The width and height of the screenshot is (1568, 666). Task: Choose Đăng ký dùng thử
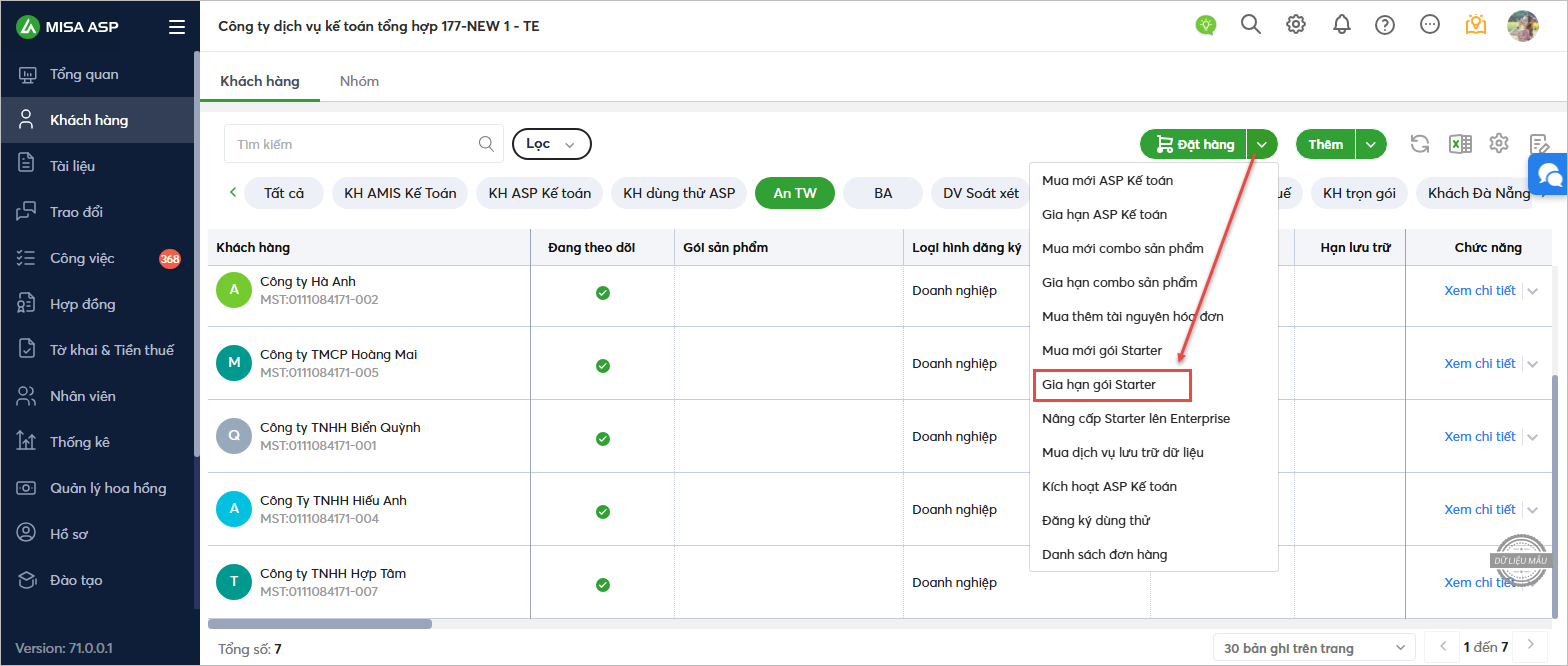point(1154,521)
